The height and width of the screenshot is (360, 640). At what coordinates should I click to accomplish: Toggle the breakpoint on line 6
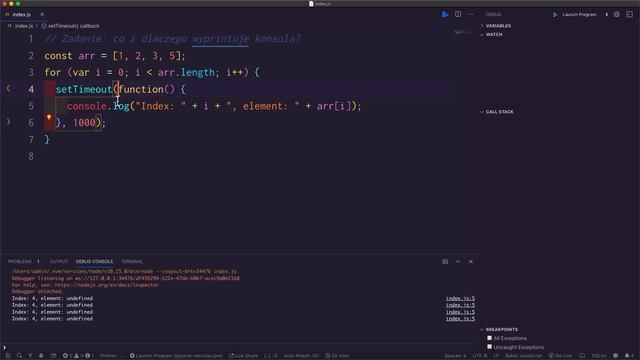click(9, 122)
